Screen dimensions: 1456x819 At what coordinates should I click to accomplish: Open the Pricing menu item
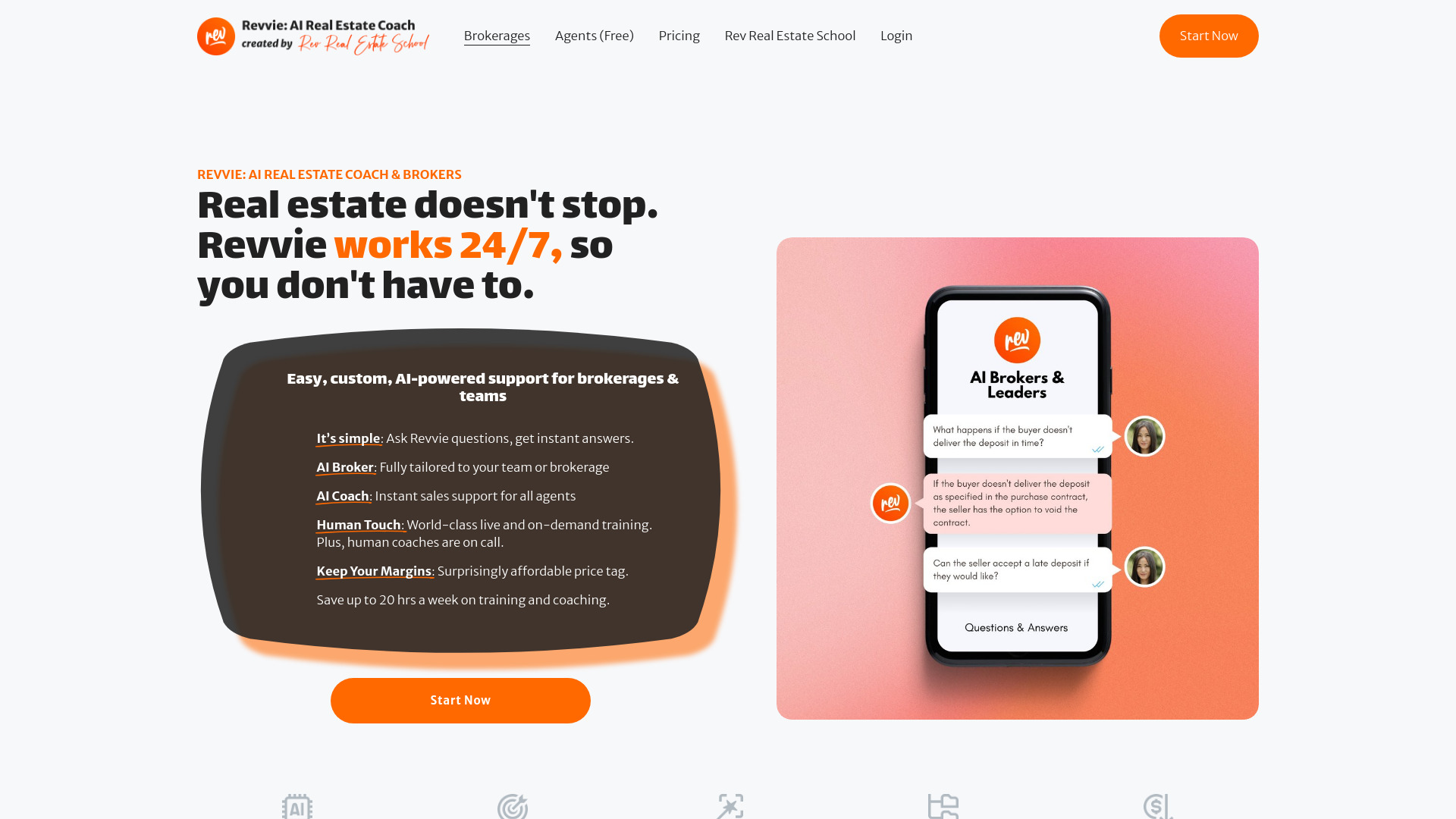coord(678,36)
